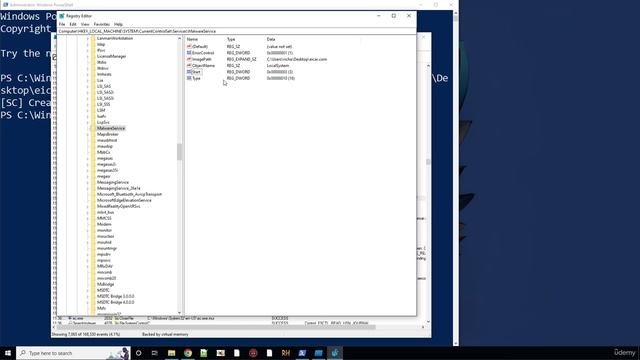This screenshot has height=360, width=640.
Task: Expand the MapsBroker key
Action: click(x=88, y=134)
